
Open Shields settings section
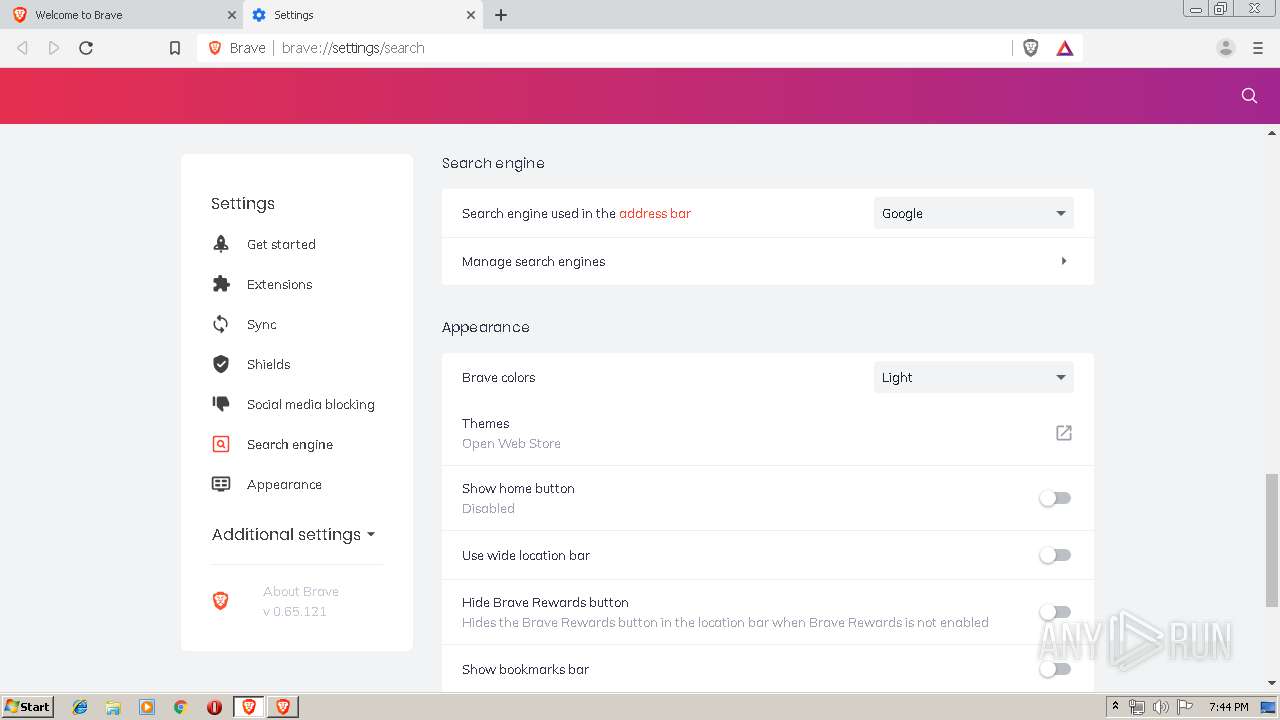[x=269, y=364]
